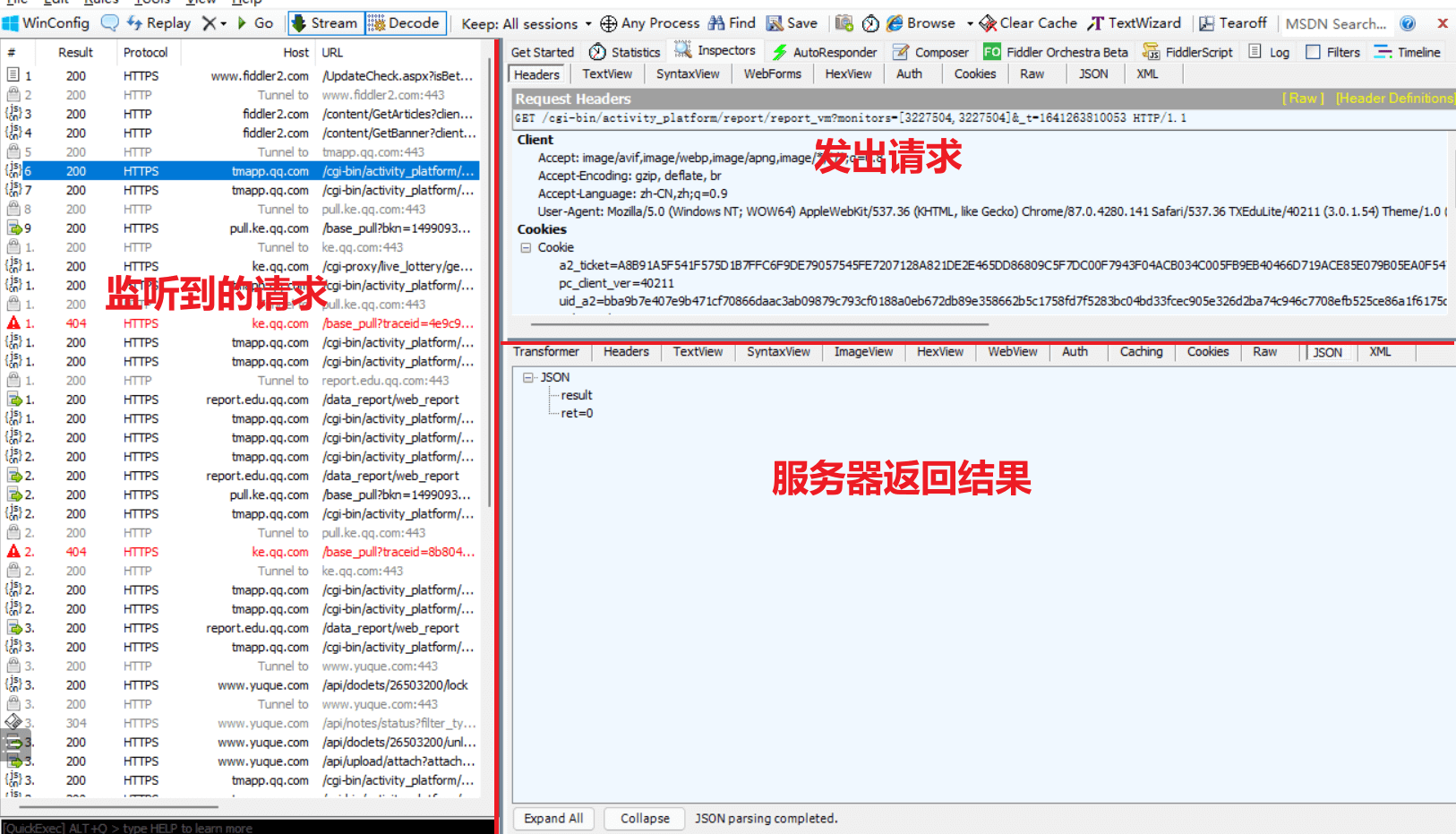Open the Keep: All sessions dropdown
This screenshot has width=1456, height=834.
(527, 23)
